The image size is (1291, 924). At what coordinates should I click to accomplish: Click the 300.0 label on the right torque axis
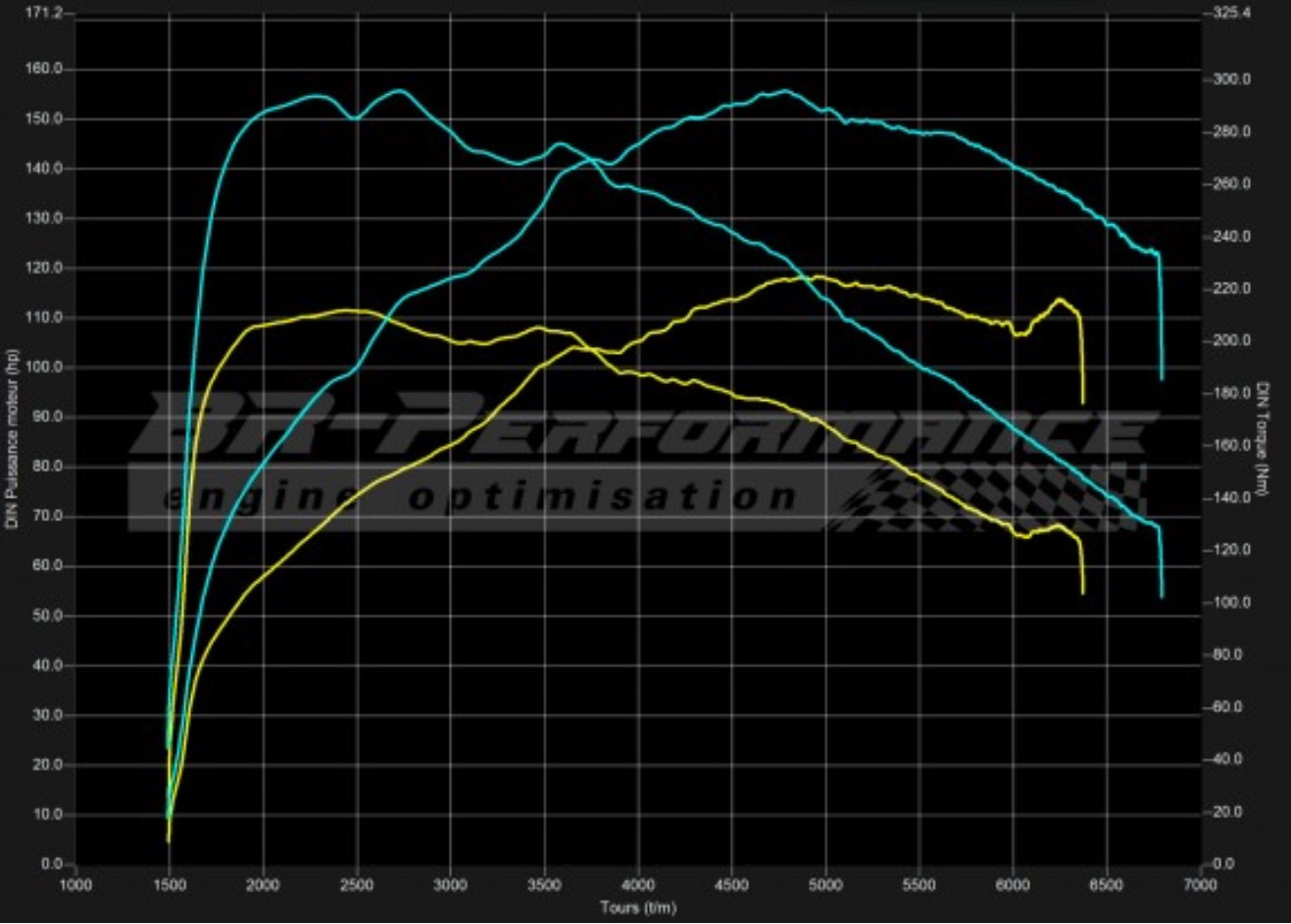coord(1232,79)
